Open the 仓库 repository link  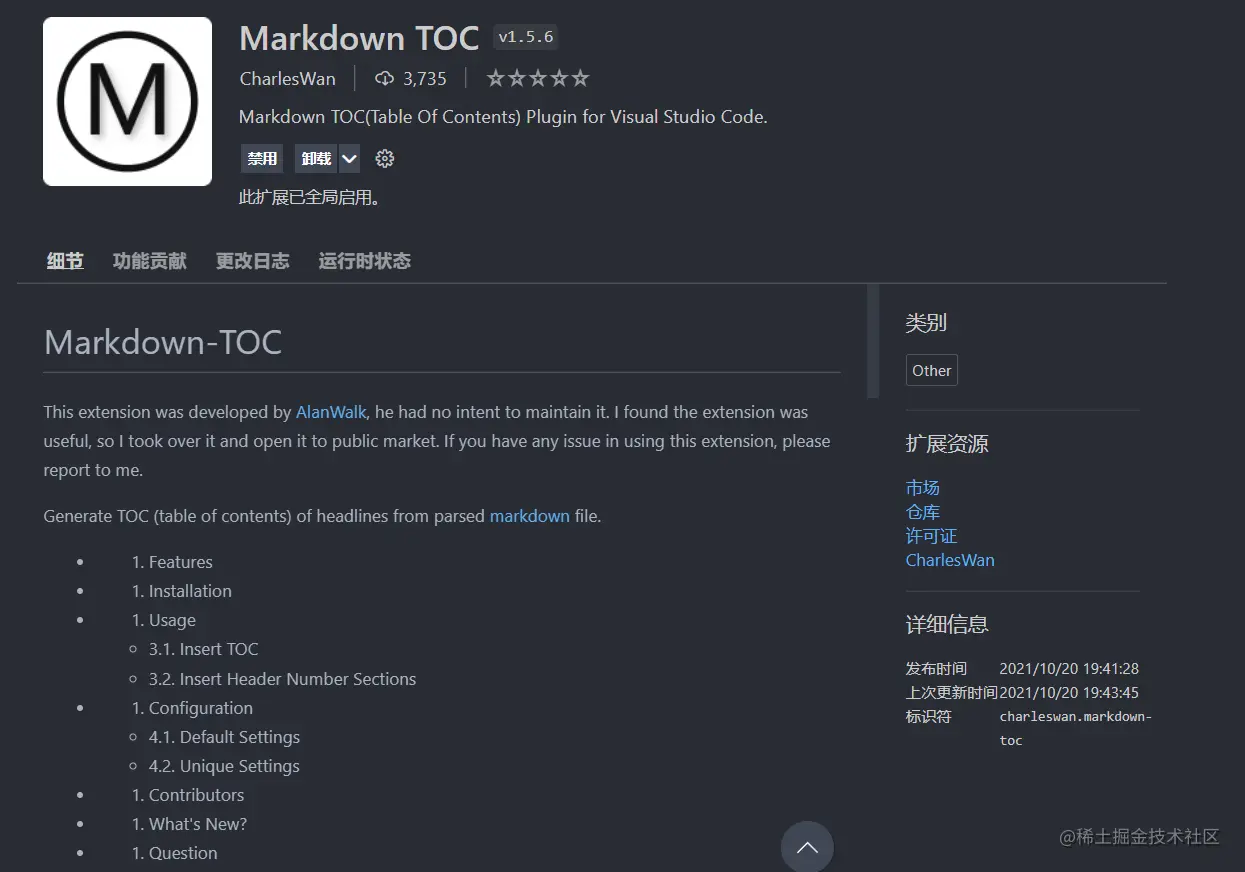(923, 512)
